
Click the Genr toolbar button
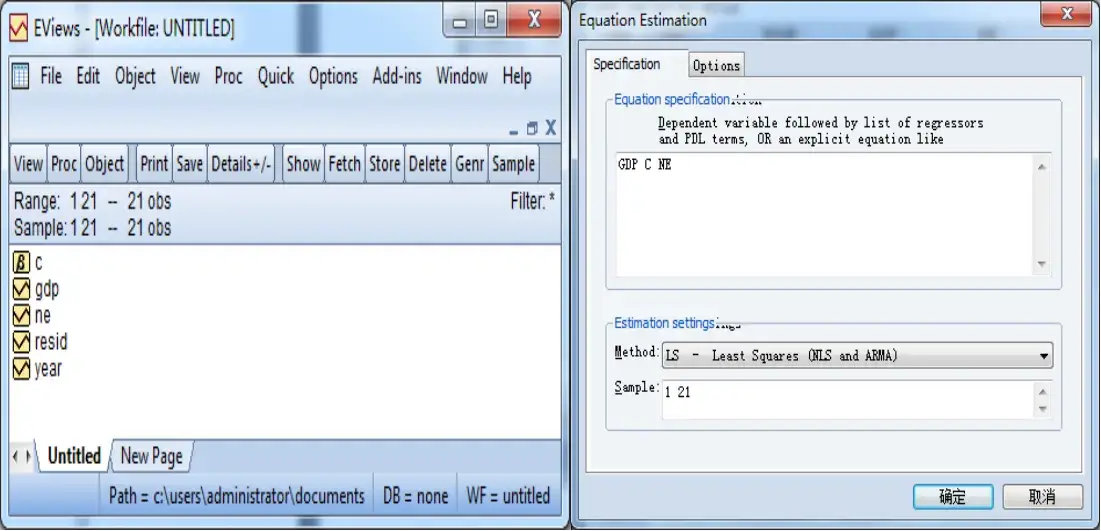coord(470,164)
